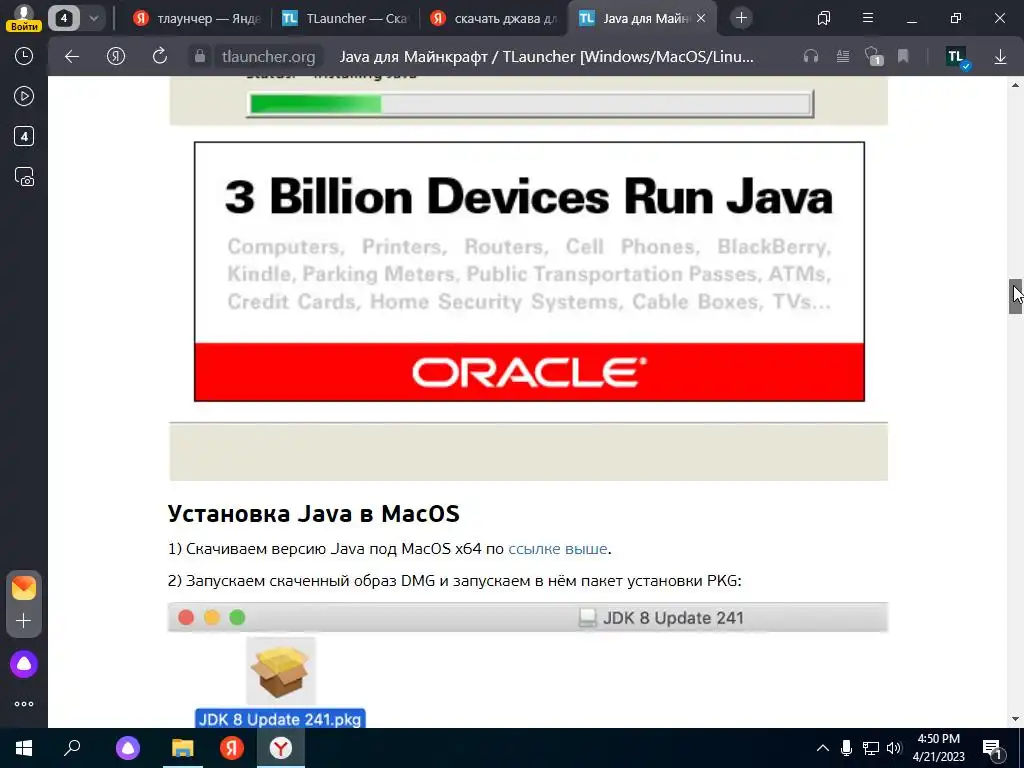Switch to the TLauncher — Скачать tab
This screenshot has width=1024, height=768.
[345, 18]
